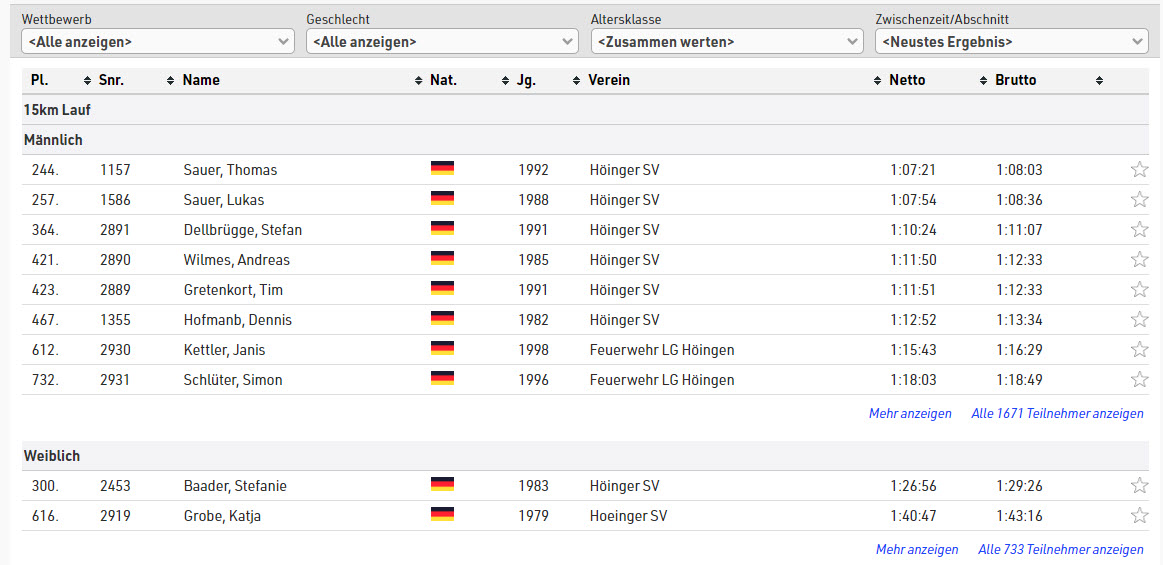Screen dimensions: 1163x565
Task: Sort results by Name column header
Action: click(201, 80)
